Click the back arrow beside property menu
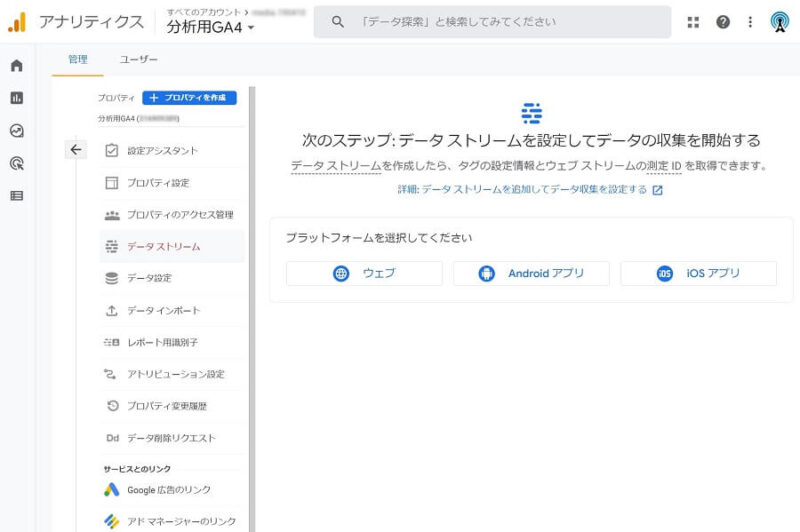 click(x=76, y=149)
